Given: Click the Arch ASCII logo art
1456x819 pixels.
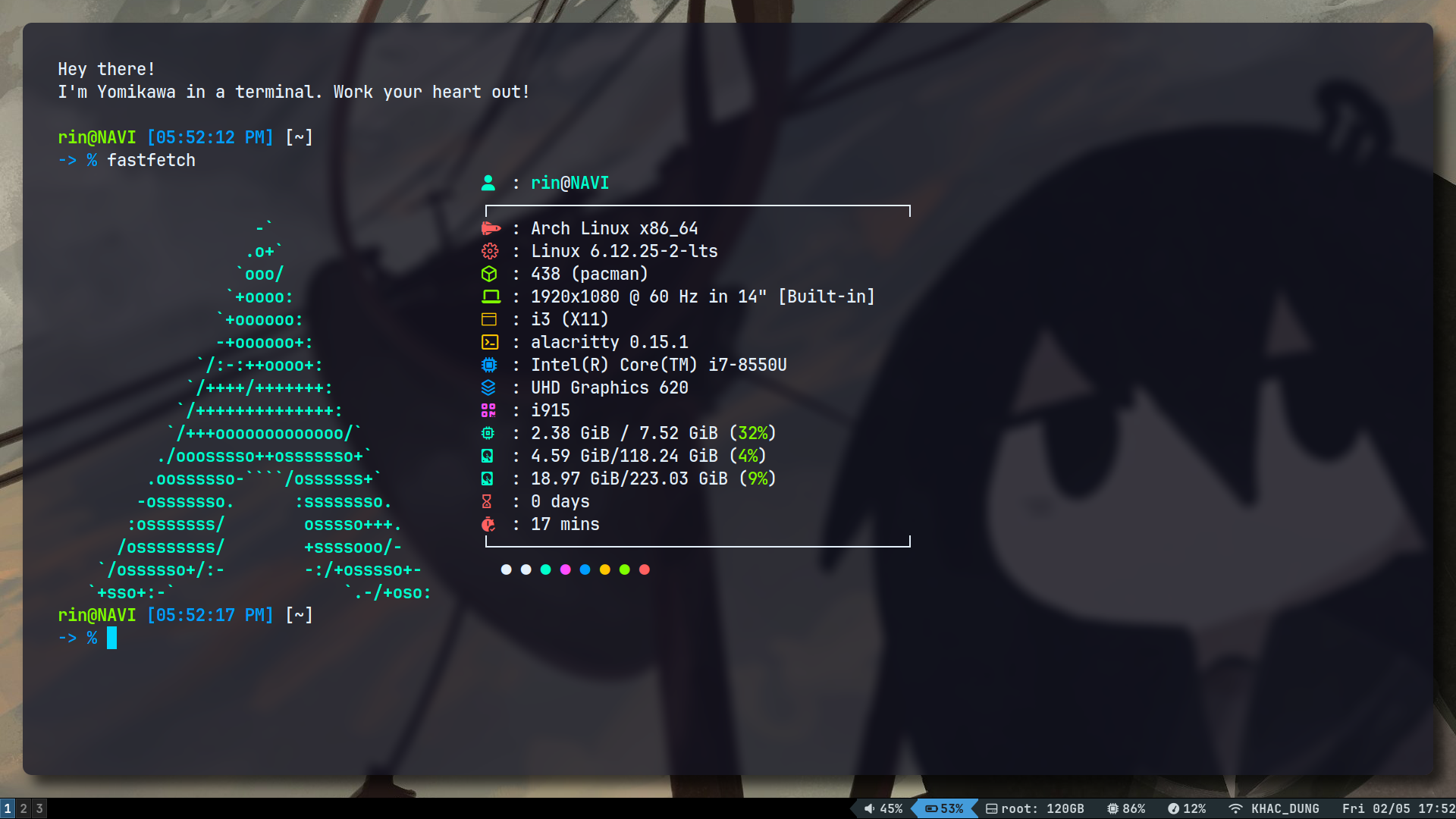Looking at the screenshot, I should (x=260, y=410).
